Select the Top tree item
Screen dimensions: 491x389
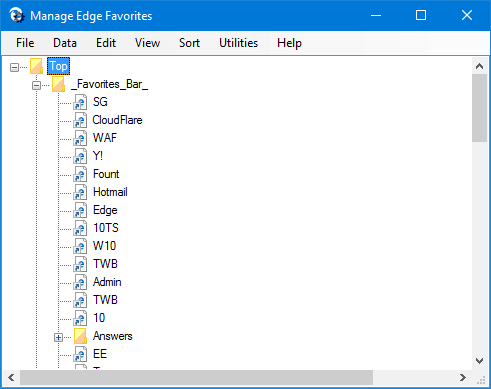(59, 66)
